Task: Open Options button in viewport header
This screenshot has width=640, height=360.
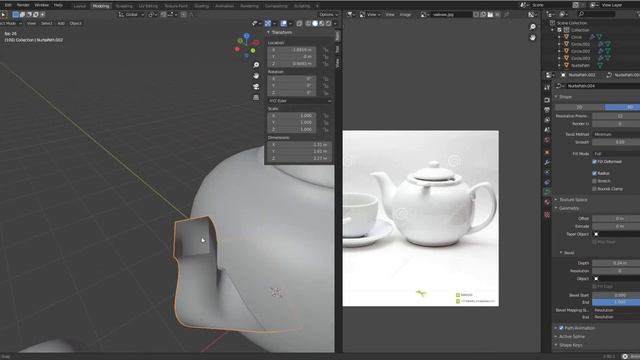Action: pyautogui.click(x=328, y=15)
